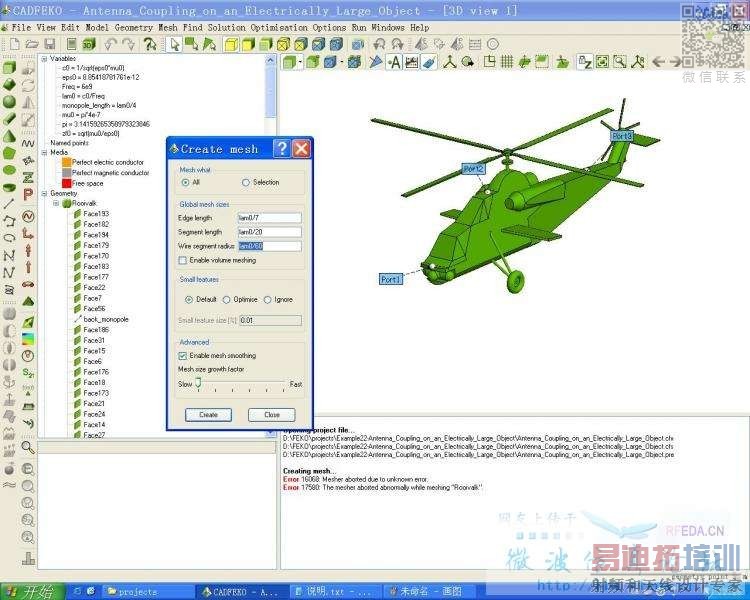
Task: Click the Port1 label in 3D view
Action: (x=391, y=279)
